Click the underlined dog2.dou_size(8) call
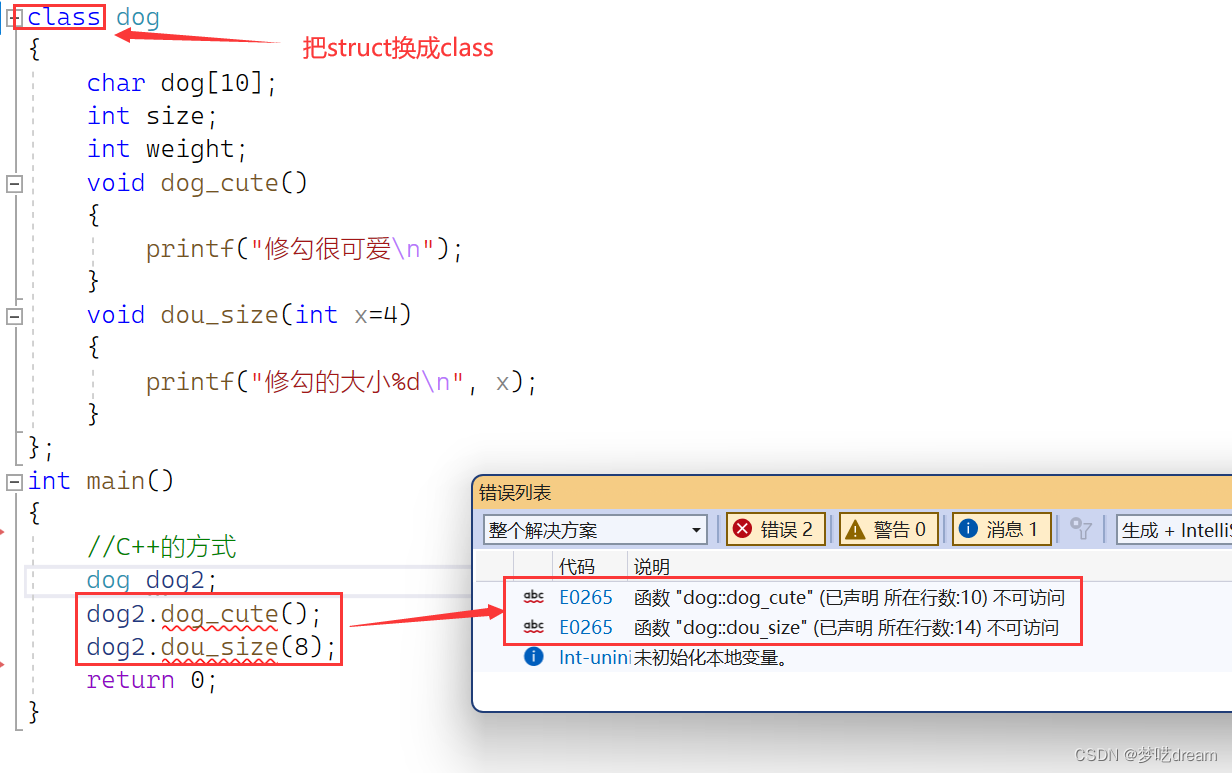This screenshot has width=1232, height=773. click(211, 647)
